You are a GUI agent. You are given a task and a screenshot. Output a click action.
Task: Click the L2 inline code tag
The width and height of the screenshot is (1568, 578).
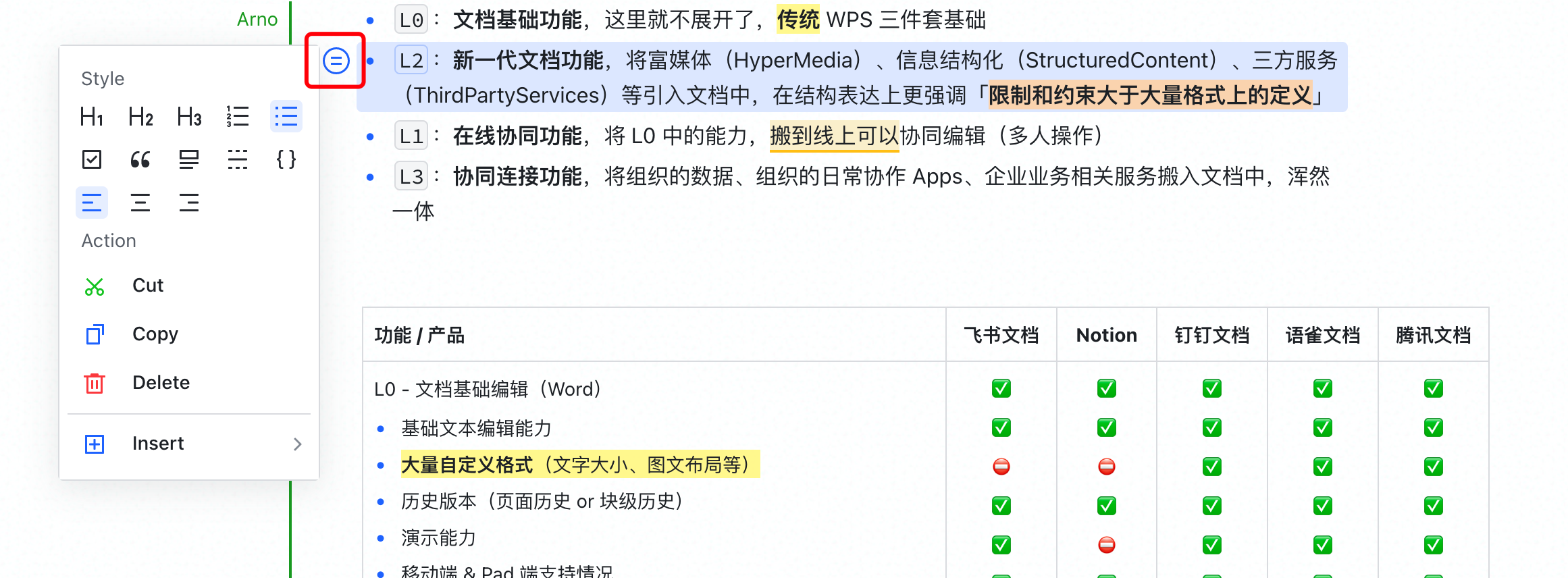click(x=411, y=61)
